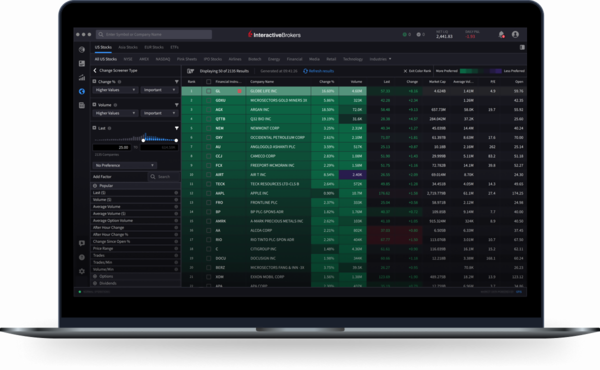Tick the checkbox for the GL row
Screen dimensions: 600x370
tap(209, 91)
